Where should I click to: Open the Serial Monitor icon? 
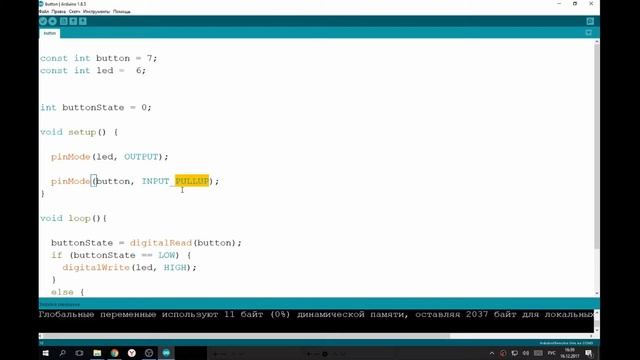tap(590, 21)
